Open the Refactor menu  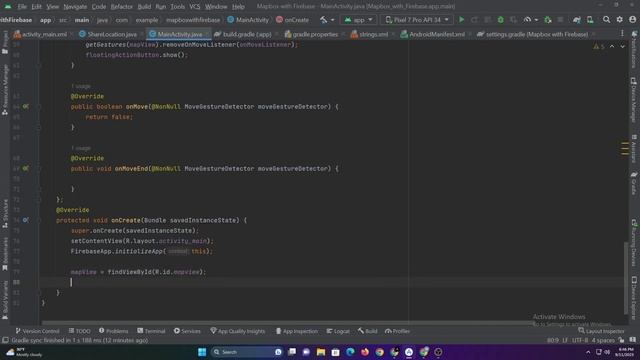click(x=122, y=7)
